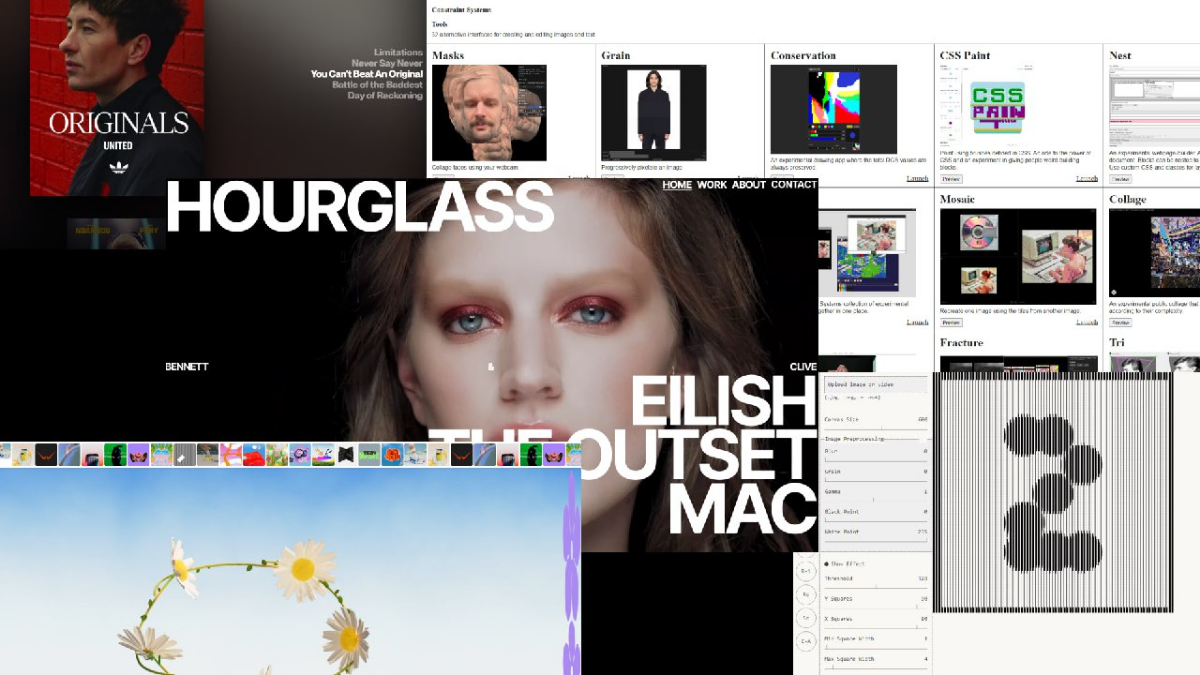Open the Masks face collage thumbnail
The height and width of the screenshot is (675, 1200).
(489, 112)
